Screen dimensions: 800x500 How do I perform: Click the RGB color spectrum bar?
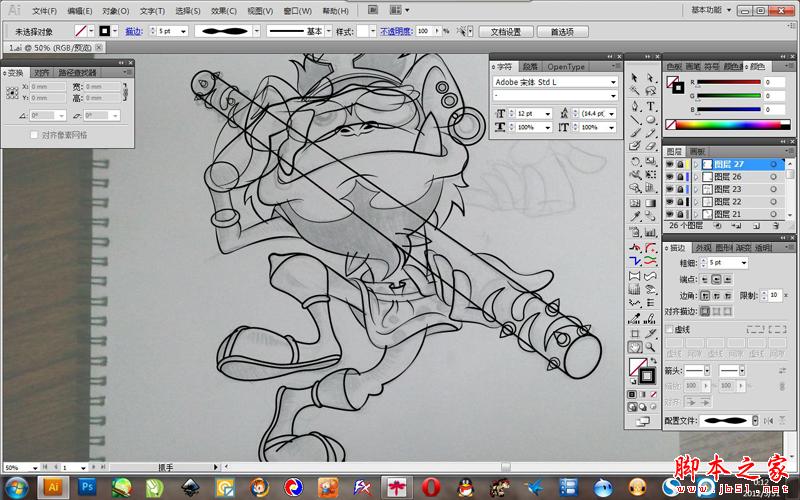point(728,124)
